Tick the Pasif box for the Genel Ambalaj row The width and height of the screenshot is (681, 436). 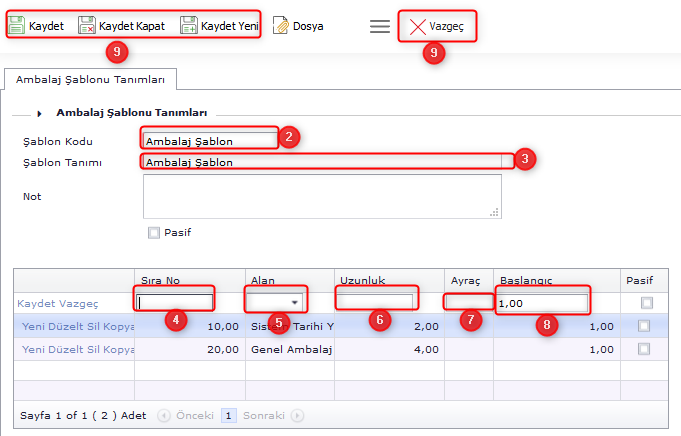[x=644, y=349]
